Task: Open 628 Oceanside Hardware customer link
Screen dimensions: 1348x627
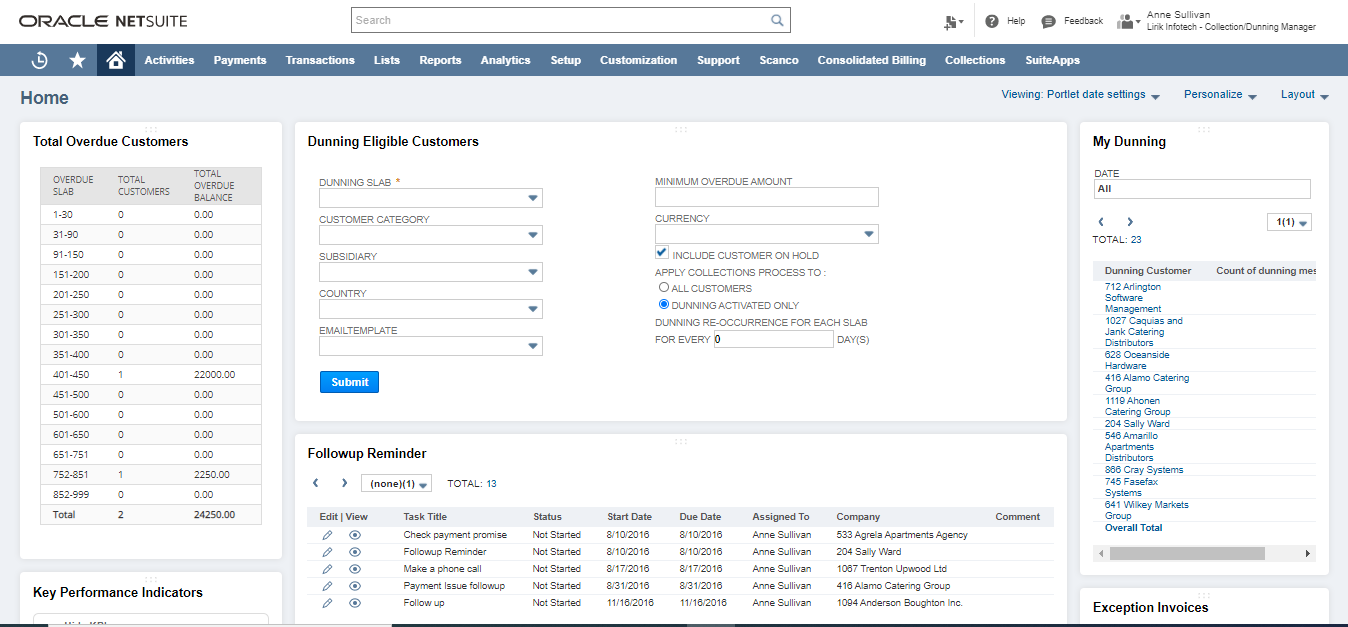Action: 1137,360
